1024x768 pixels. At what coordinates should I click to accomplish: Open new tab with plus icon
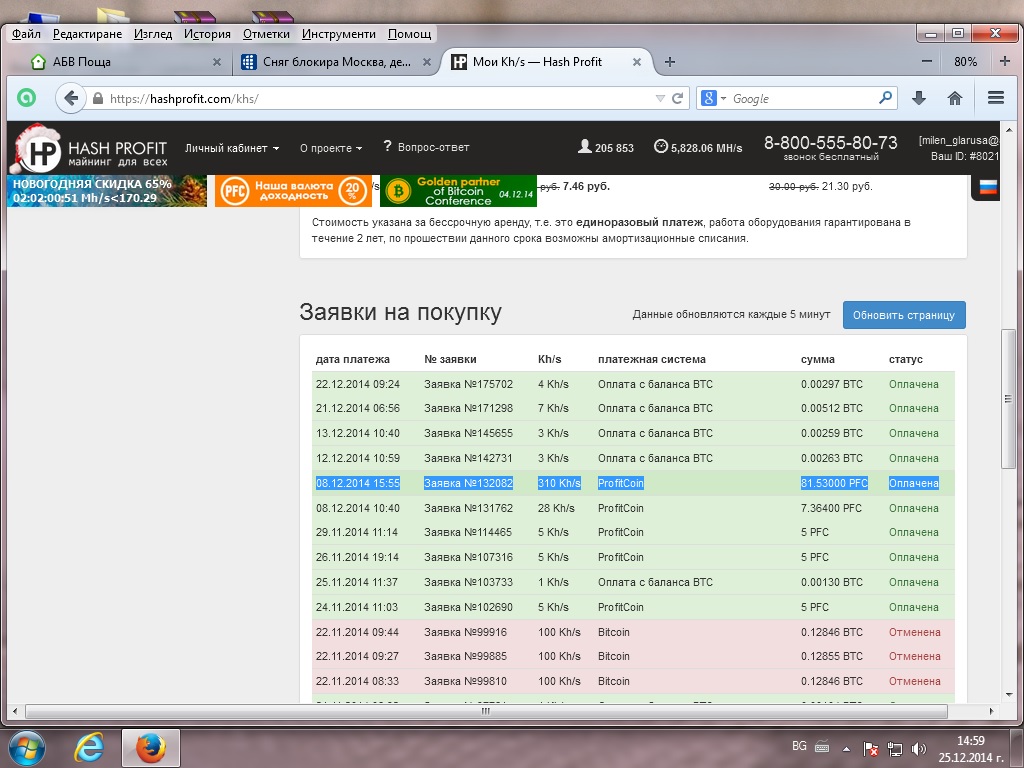click(669, 62)
